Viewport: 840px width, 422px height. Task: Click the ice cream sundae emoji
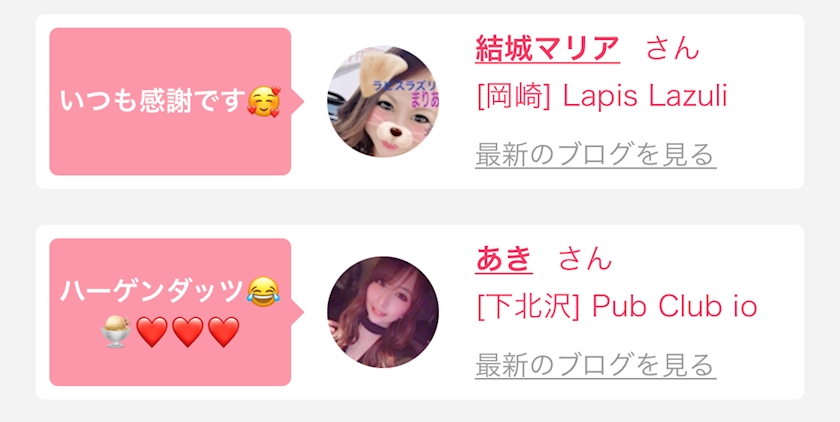pos(116,331)
